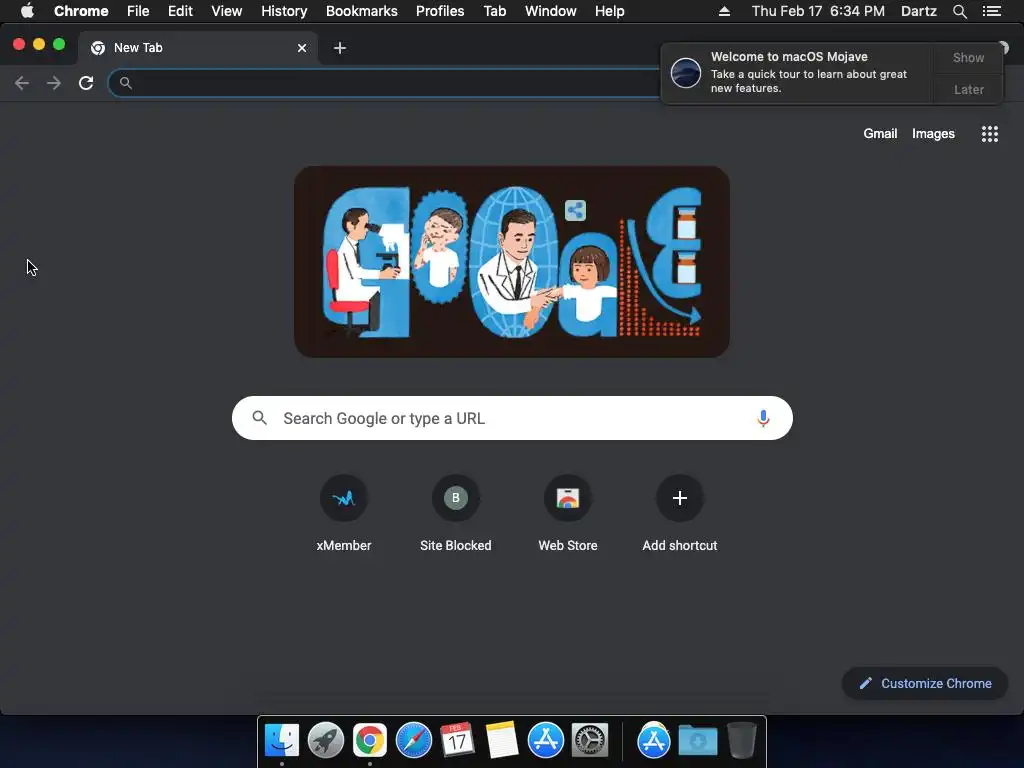Viewport: 1024px width, 768px height.
Task: Open Finder from the dock
Action: tap(281, 740)
